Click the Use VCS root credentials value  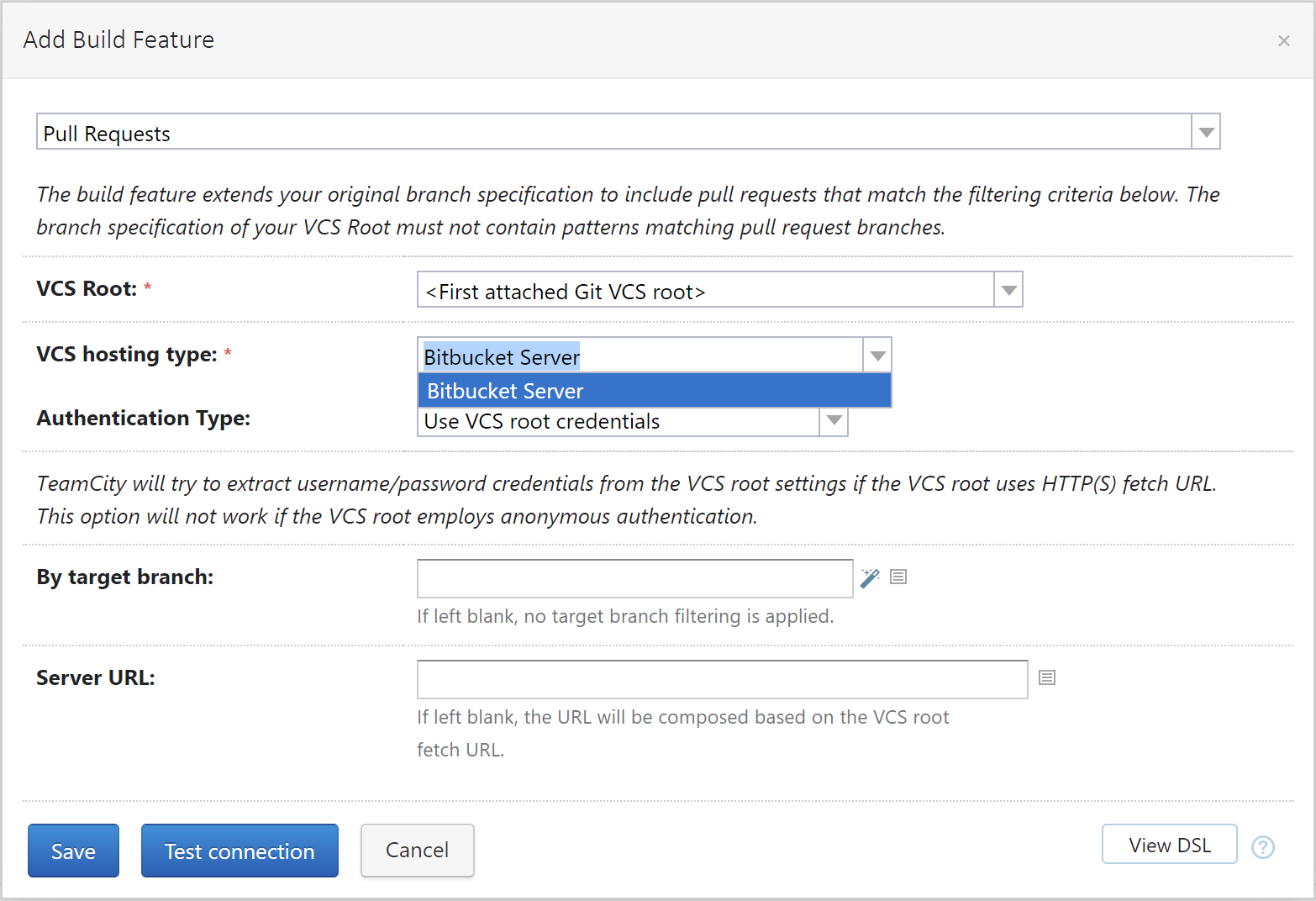coord(540,421)
